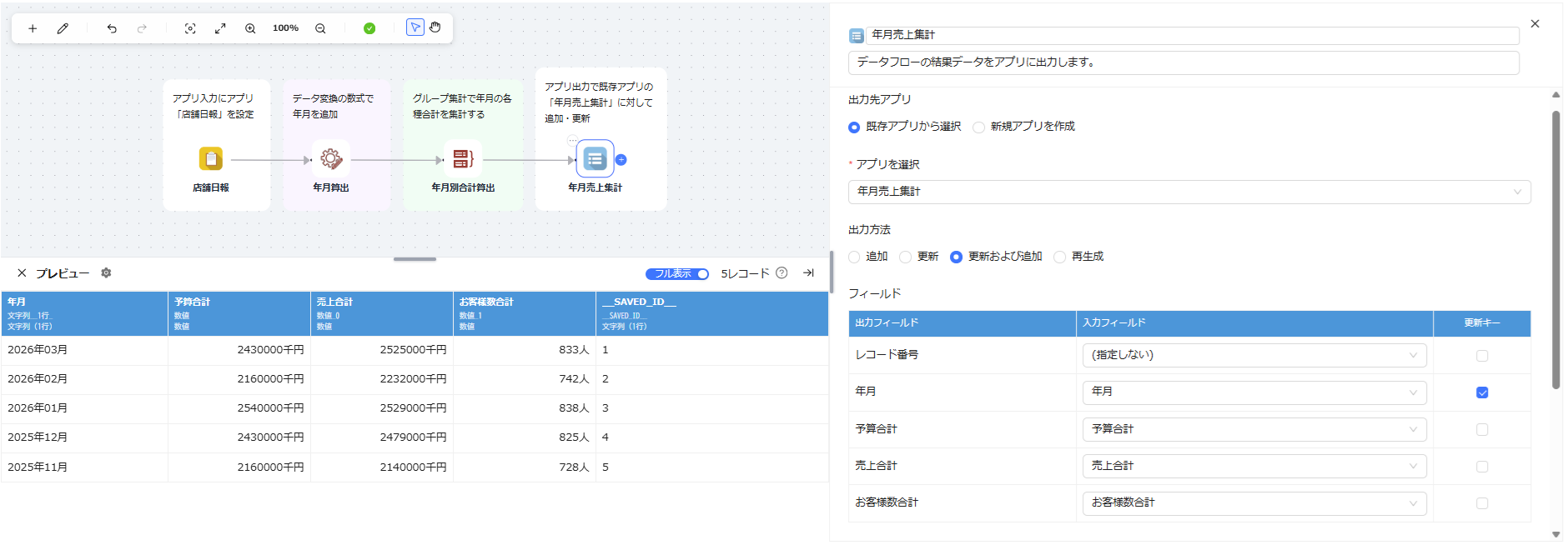The image size is (1568, 545).
Task: Open the (指定しない) input field dropdown
Action: 1254,355
